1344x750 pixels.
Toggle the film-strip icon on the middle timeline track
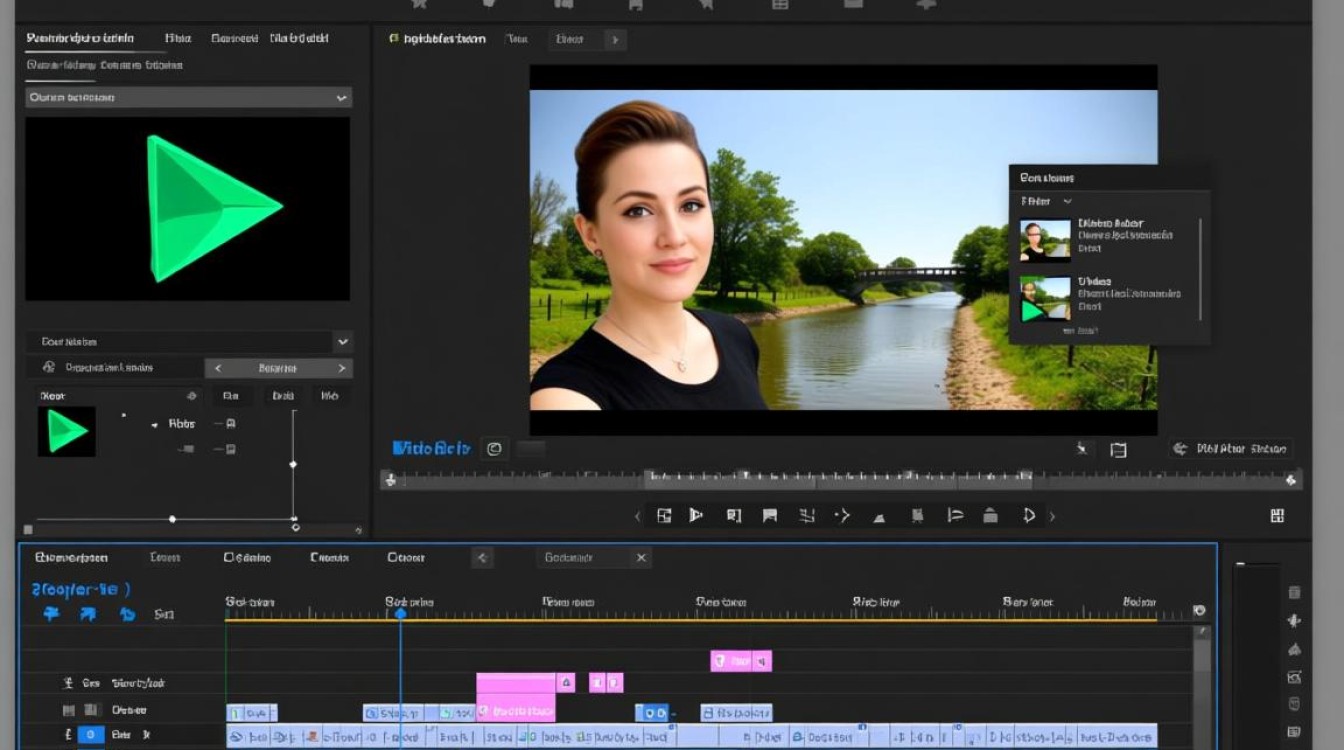click(x=68, y=710)
